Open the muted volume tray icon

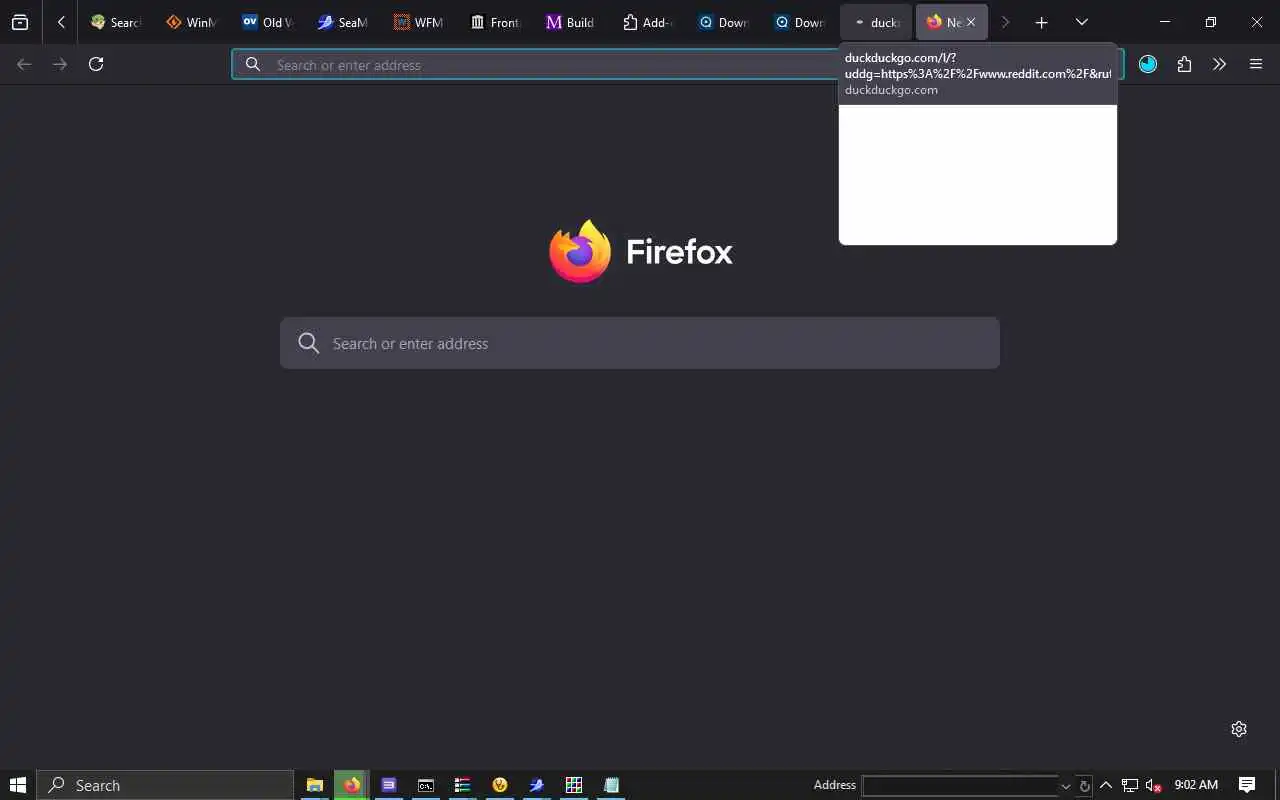click(x=1154, y=785)
